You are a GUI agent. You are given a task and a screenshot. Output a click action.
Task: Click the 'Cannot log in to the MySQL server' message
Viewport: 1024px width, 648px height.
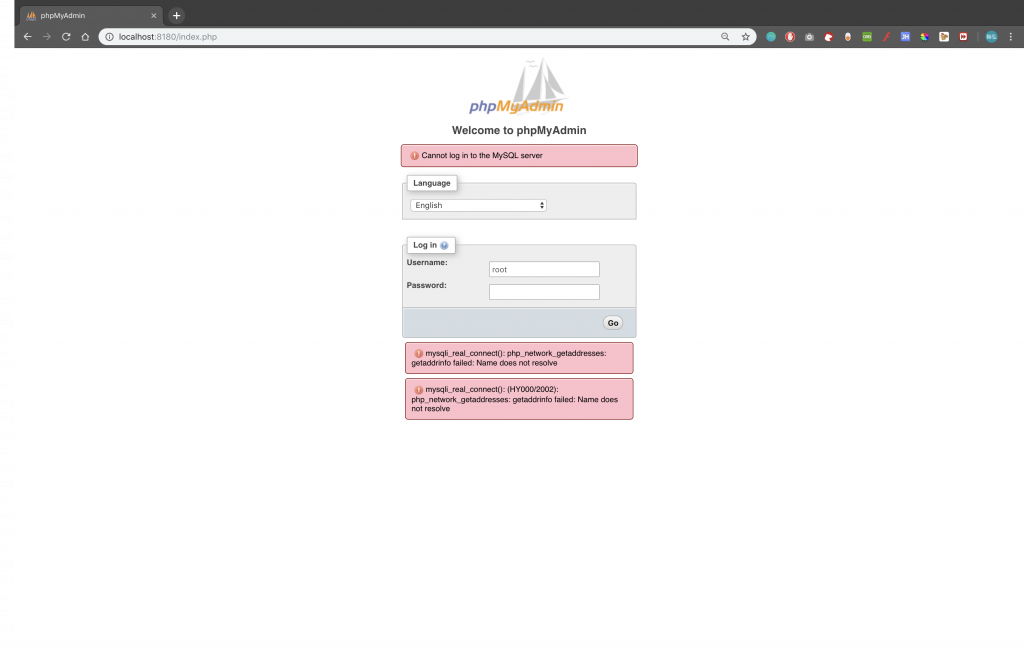pyautogui.click(x=519, y=155)
